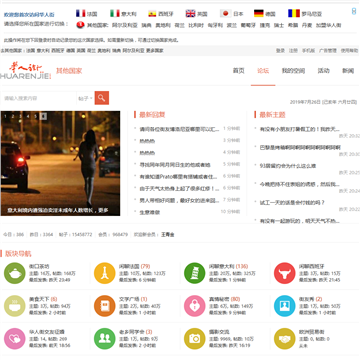Click the 文学广场 (1) board title

point(133,299)
